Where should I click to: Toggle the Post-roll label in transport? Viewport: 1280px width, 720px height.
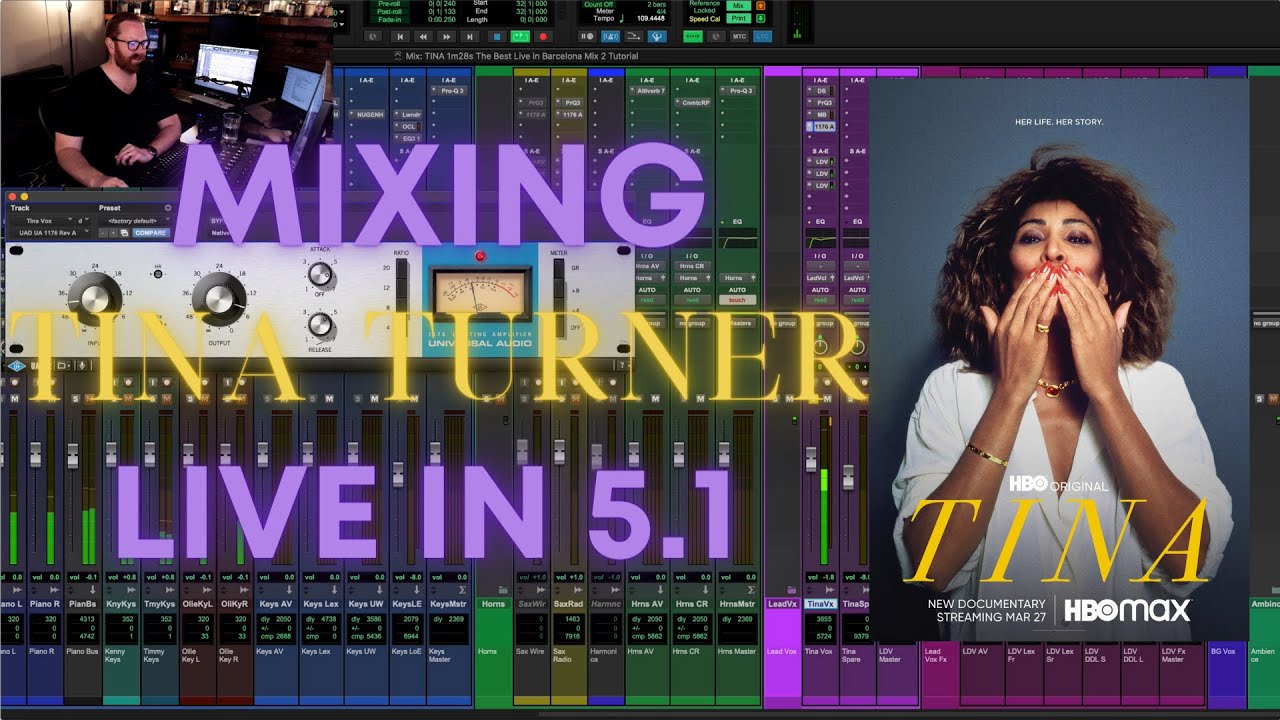[389, 12]
